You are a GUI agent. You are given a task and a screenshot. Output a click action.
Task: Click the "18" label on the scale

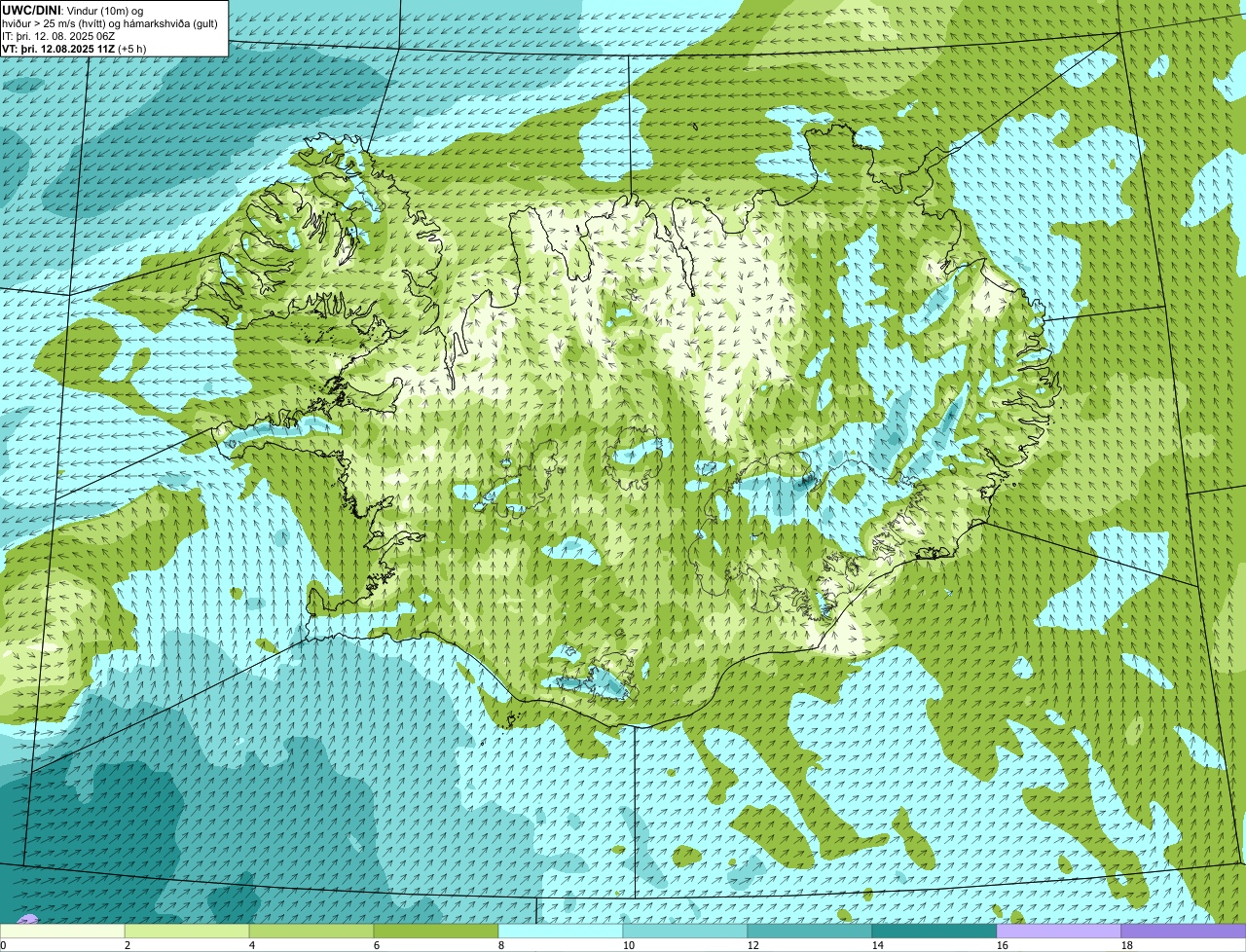point(1127,945)
